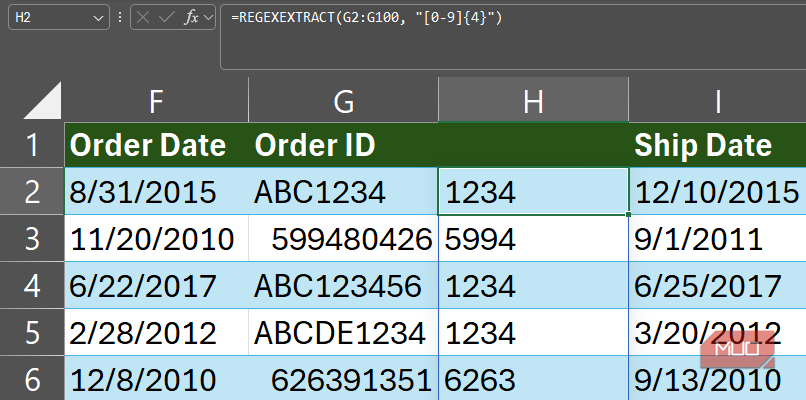Select cell with date 12/10/2015
Image resolution: width=806 pixels, height=400 pixels.
(718, 191)
